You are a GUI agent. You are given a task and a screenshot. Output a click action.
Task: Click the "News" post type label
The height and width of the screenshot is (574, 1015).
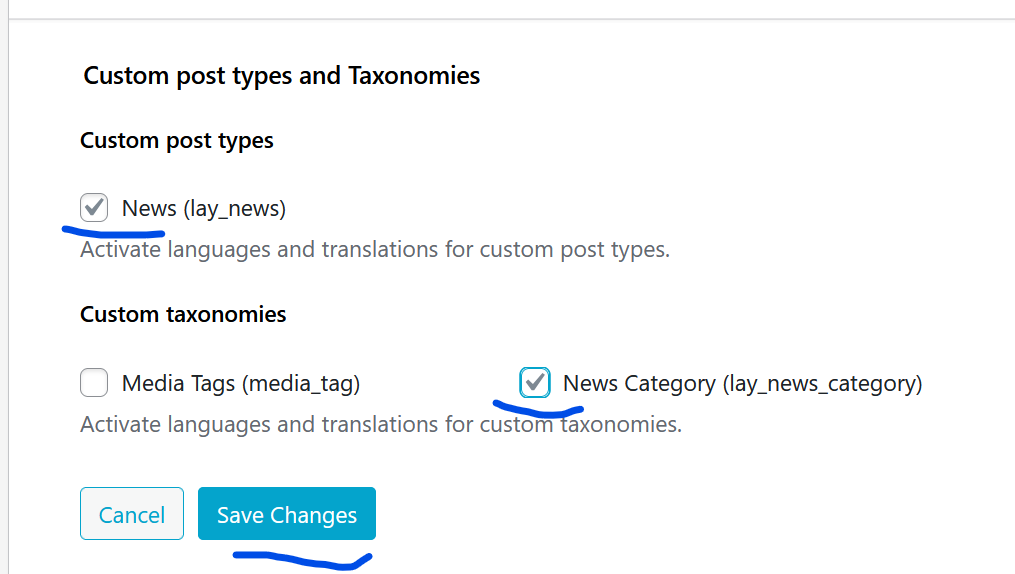tap(149, 209)
